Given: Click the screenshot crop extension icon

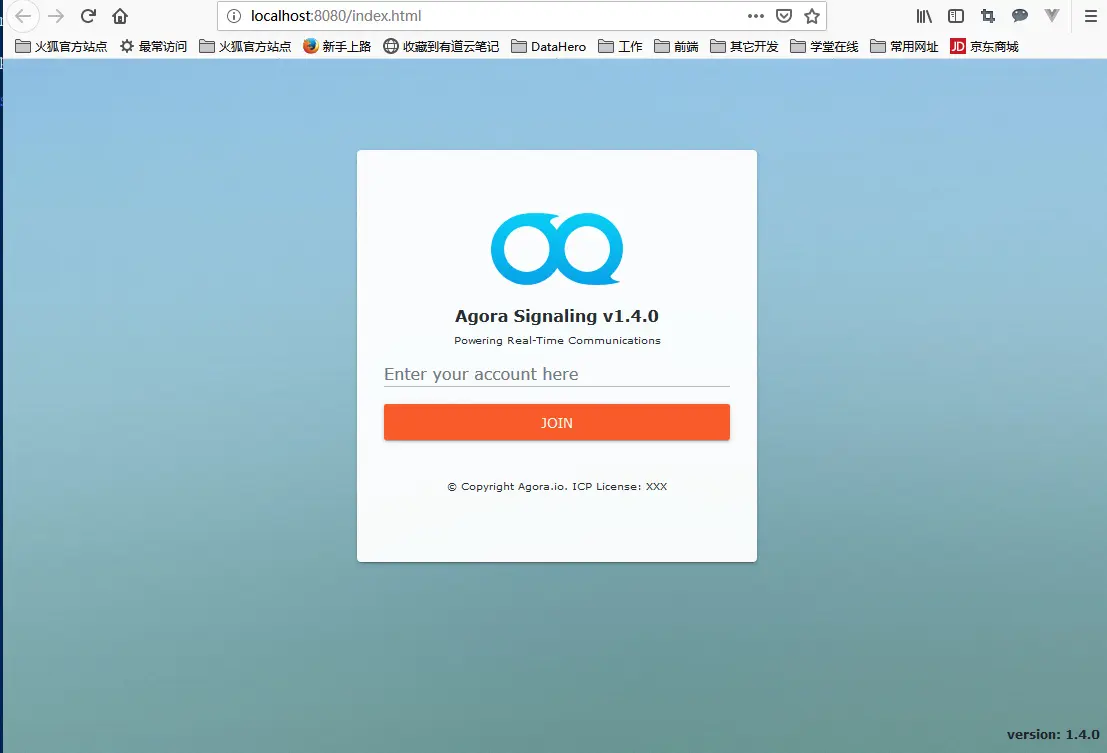Looking at the screenshot, I should [x=988, y=16].
